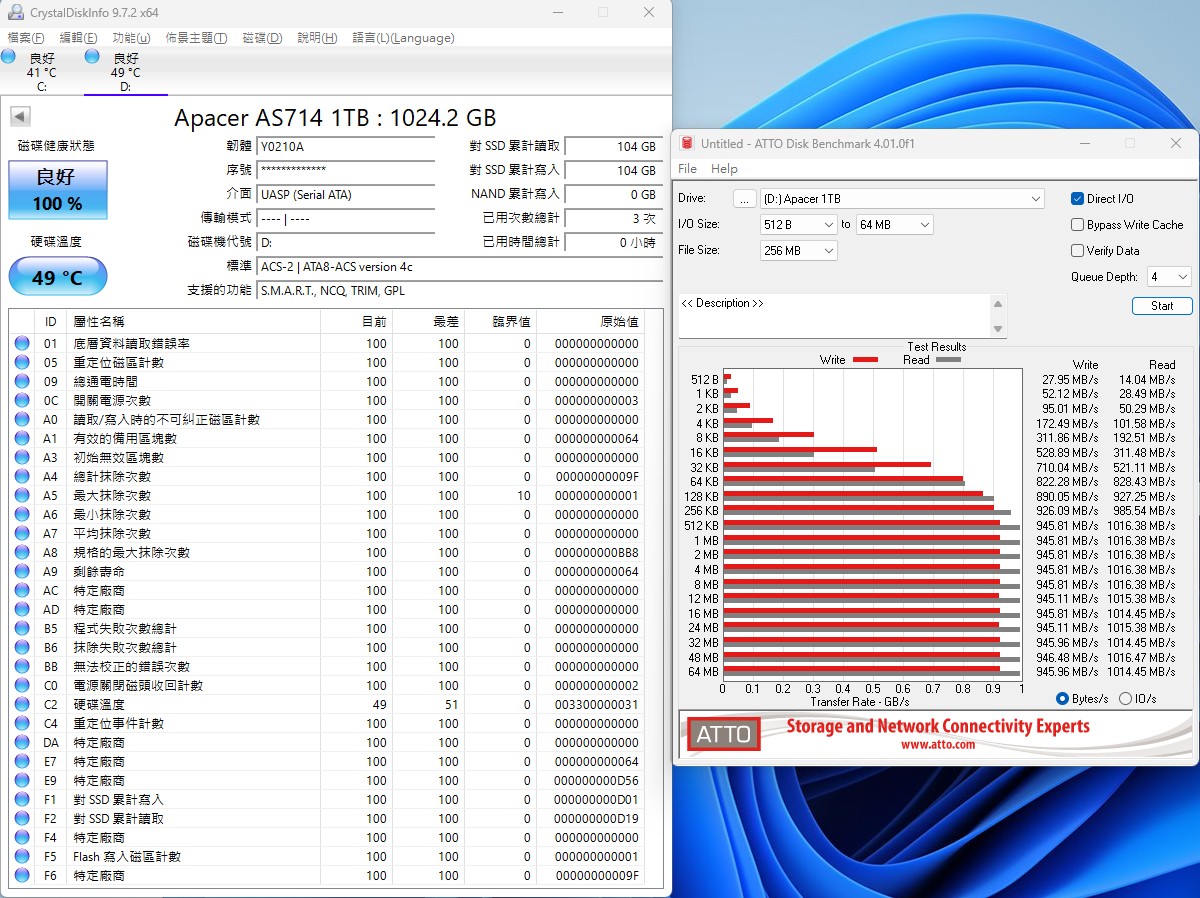The width and height of the screenshot is (1200, 898).
Task: Open the I/O Size start dropdown 512 B
Action: point(799,225)
